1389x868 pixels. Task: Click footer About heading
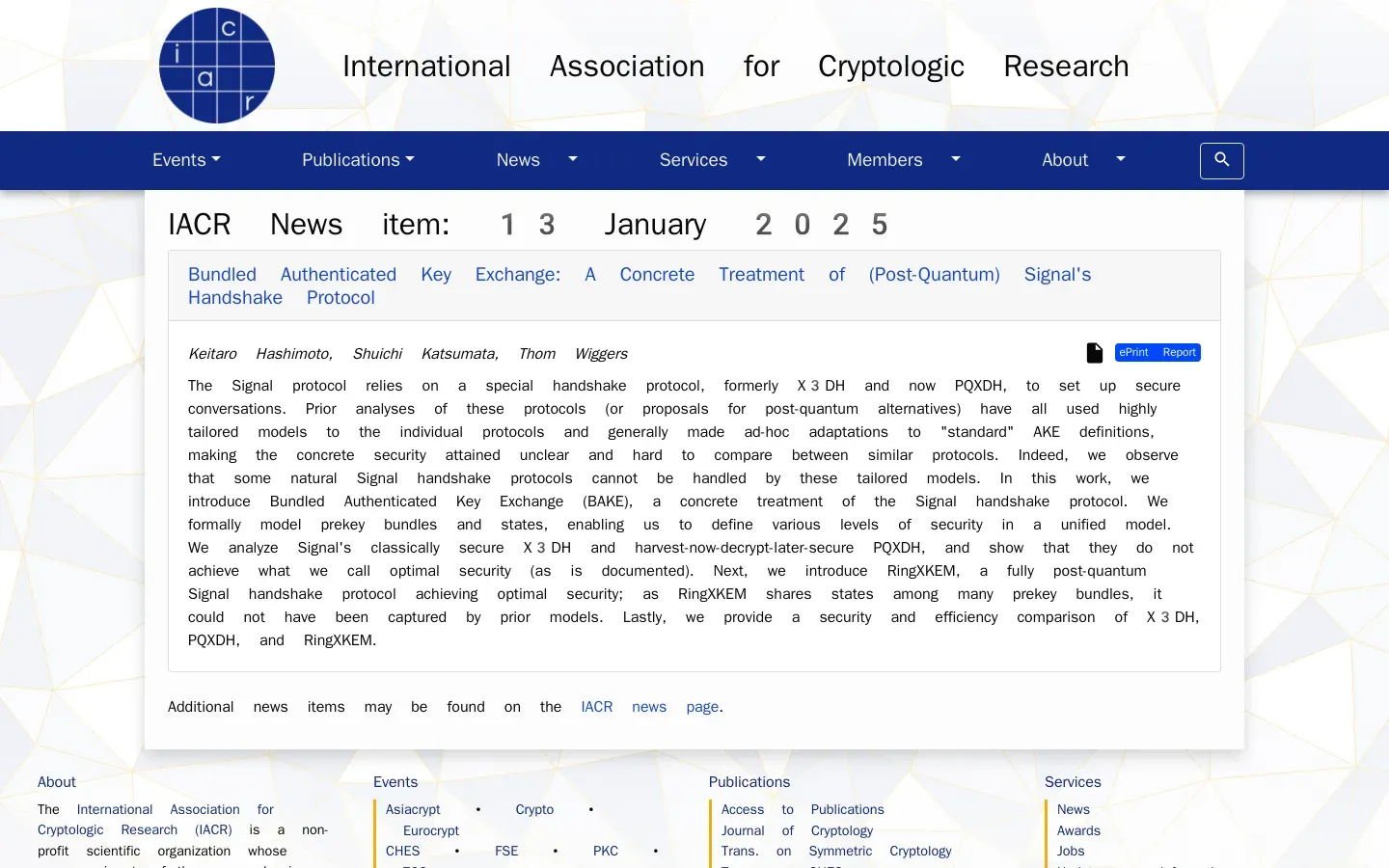57,782
